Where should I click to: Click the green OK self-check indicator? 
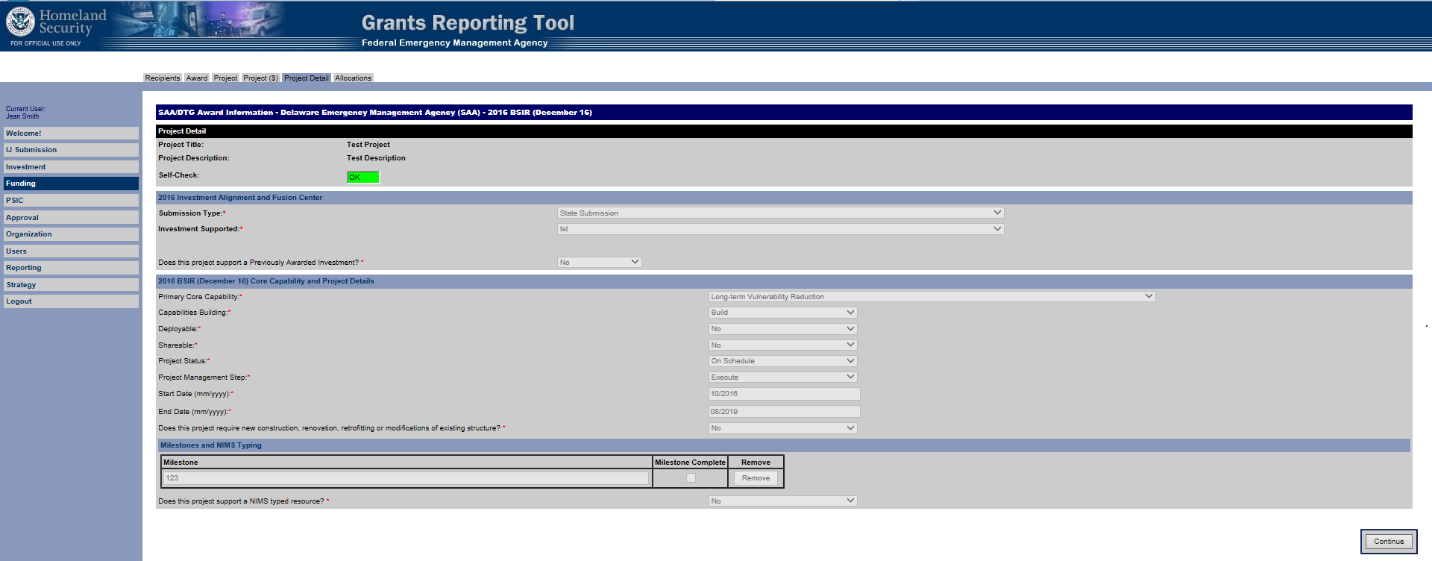[363, 177]
